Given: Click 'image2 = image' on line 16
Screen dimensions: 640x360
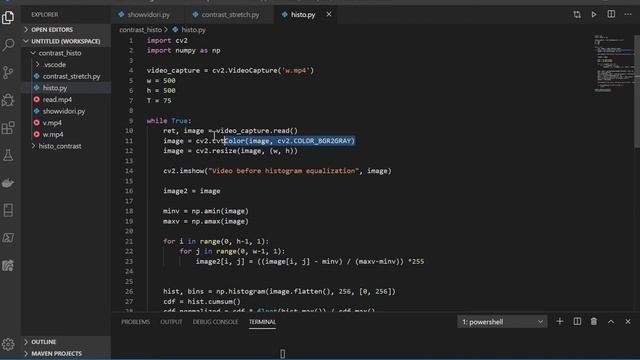Looking at the screenshot, I should pyautogui.click(x=191, y=191).
